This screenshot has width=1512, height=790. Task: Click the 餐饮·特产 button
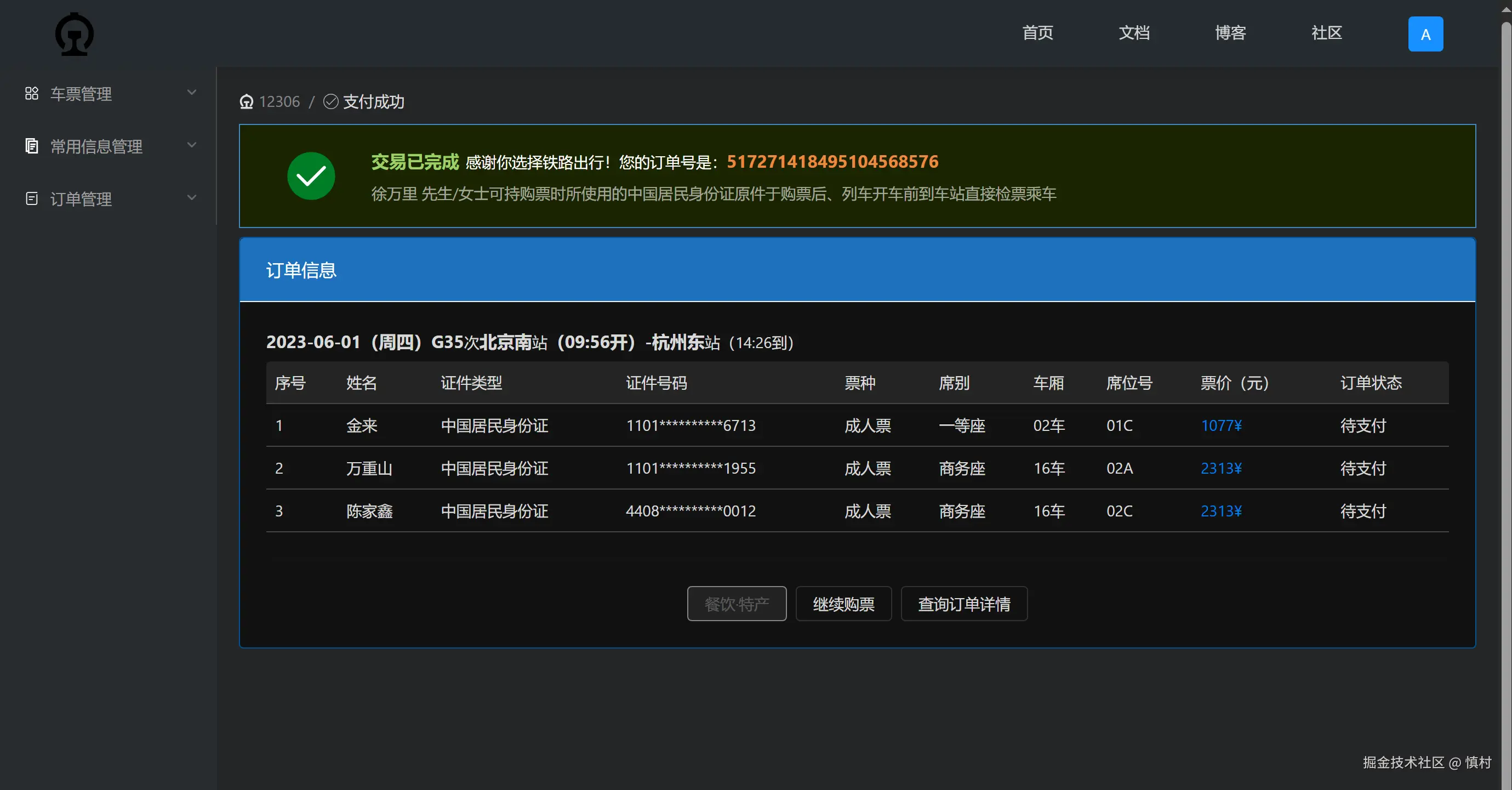coord(737,604)
